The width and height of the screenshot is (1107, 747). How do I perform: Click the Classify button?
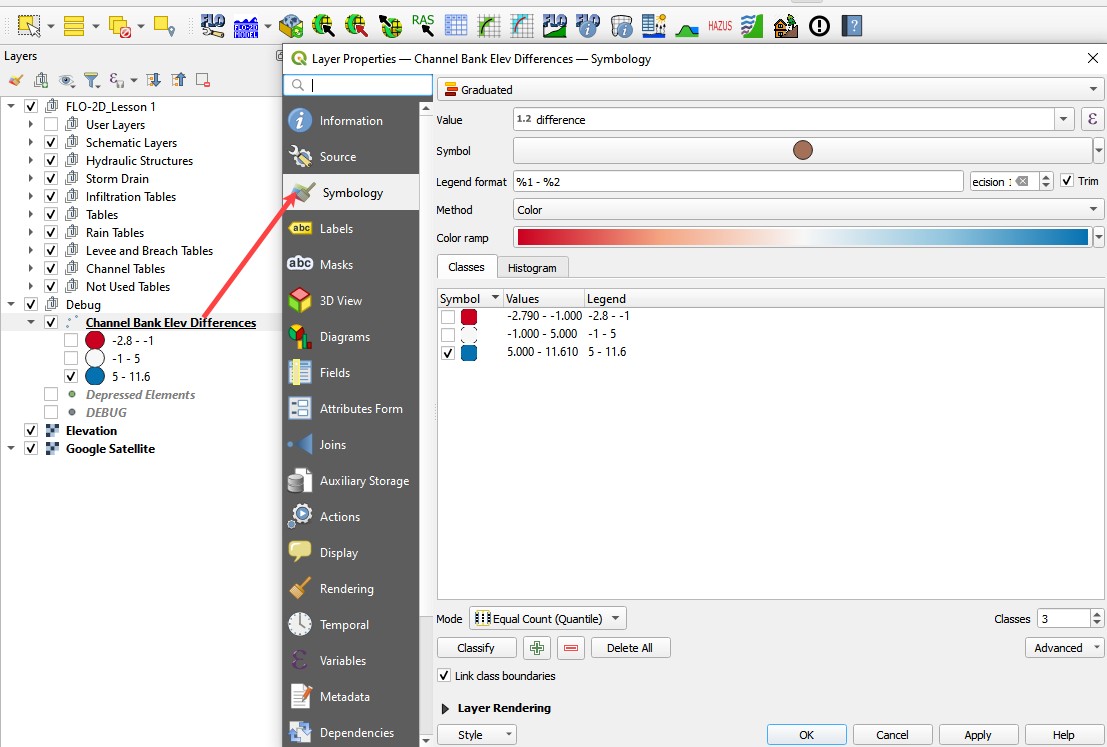point(476,648)
